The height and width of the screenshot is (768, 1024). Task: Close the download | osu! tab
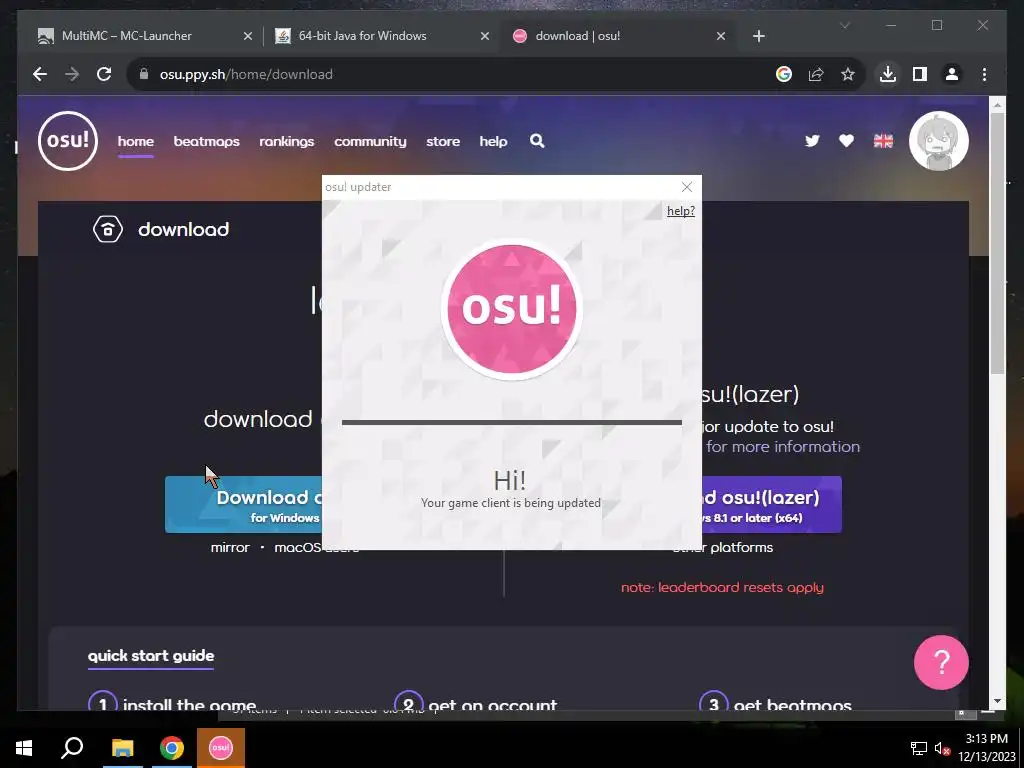pyautogui.click(x=720, y=36)
